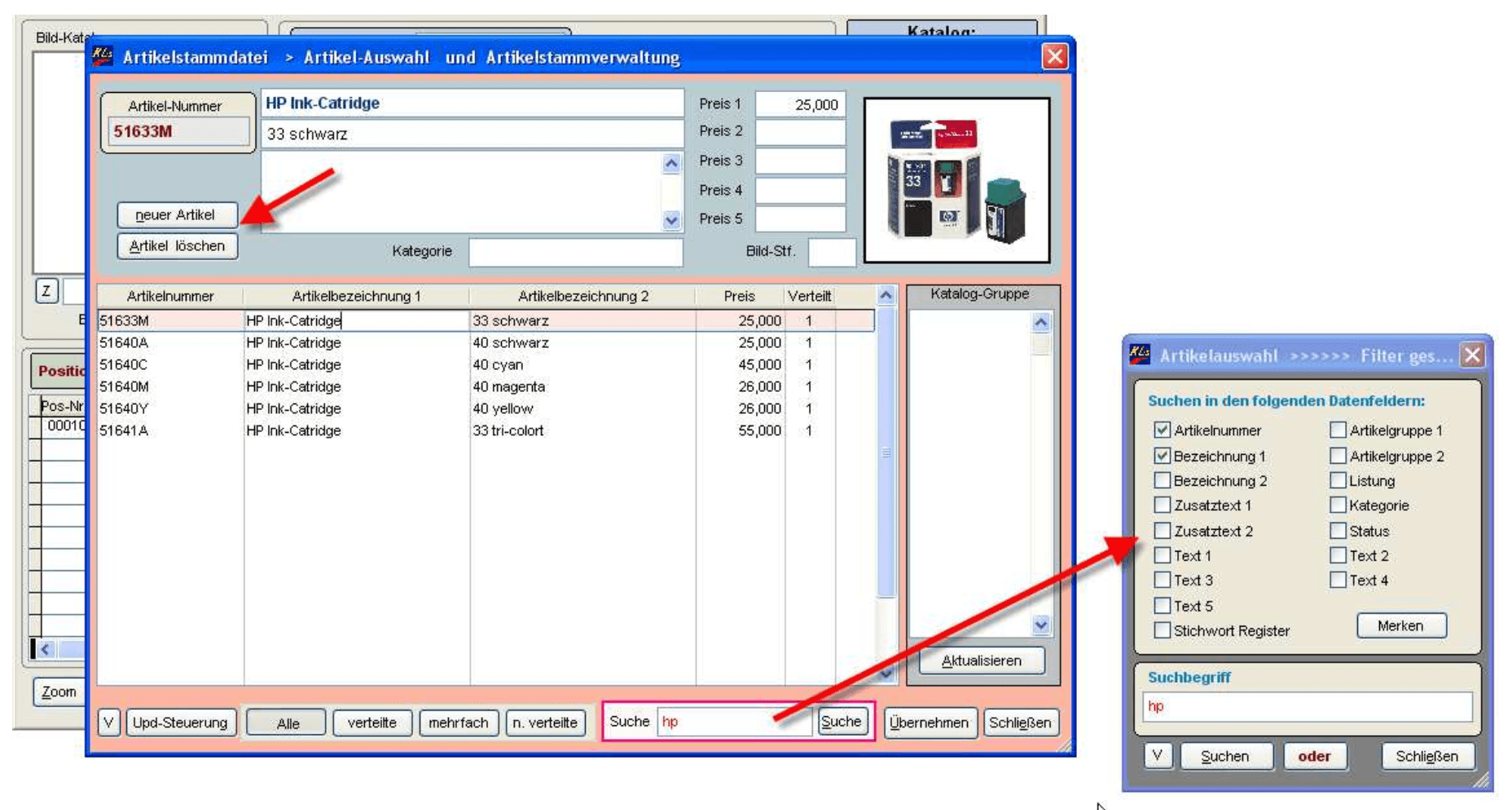This screenshot has width=1512, height=810.
Task: Click the 40 magenta cell
Action: (582, 386)
